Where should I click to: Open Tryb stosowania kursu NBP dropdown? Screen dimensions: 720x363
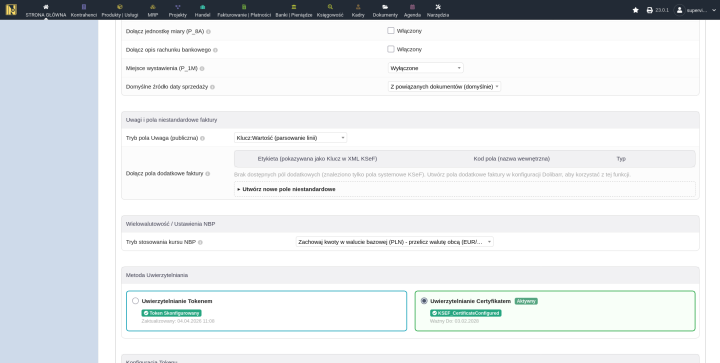click(394, 242)
